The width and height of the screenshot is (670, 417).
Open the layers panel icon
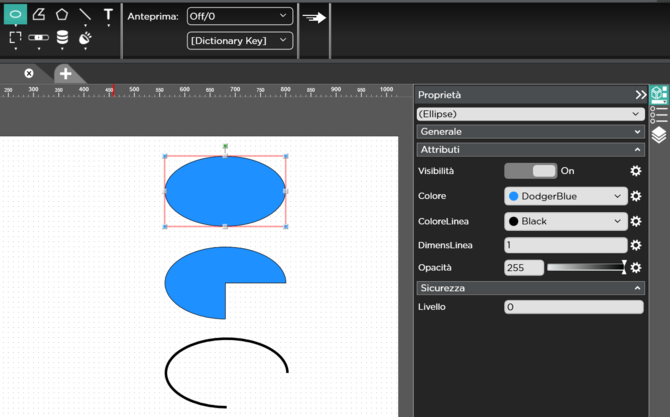pyautogui.click(x=659, y=135)
